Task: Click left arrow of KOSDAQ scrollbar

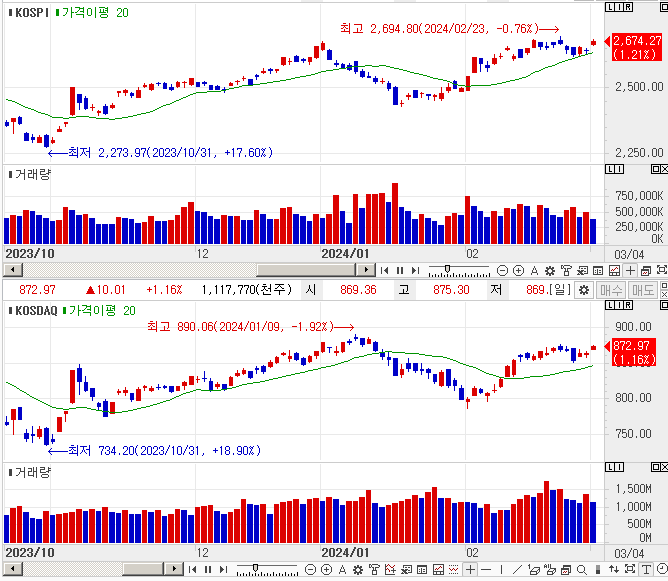Action: coord(13,569)
